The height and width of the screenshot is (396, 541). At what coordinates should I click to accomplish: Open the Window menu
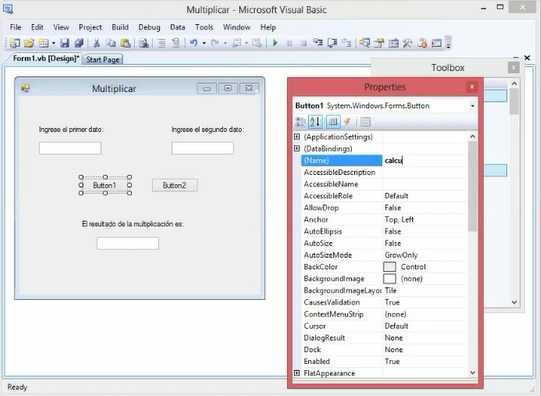237,27
